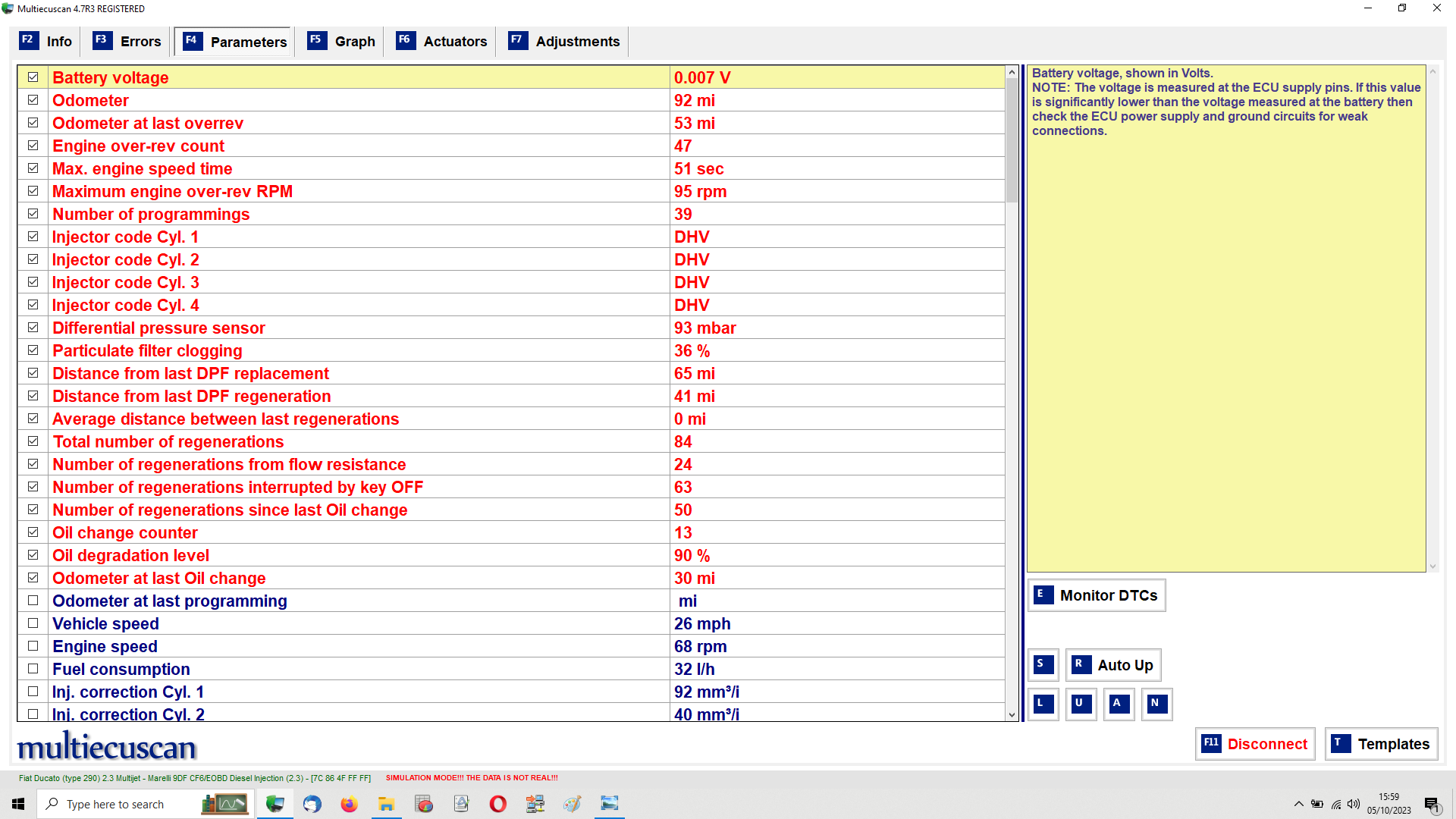
Task: Open Firefox from the taskbar
Action: [x=349, y=804]
